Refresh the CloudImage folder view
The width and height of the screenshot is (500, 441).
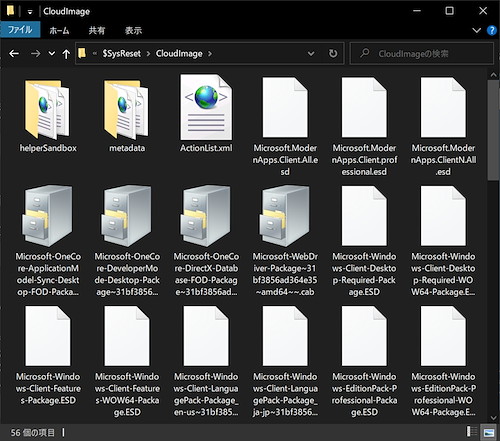[x=333, y=53]
